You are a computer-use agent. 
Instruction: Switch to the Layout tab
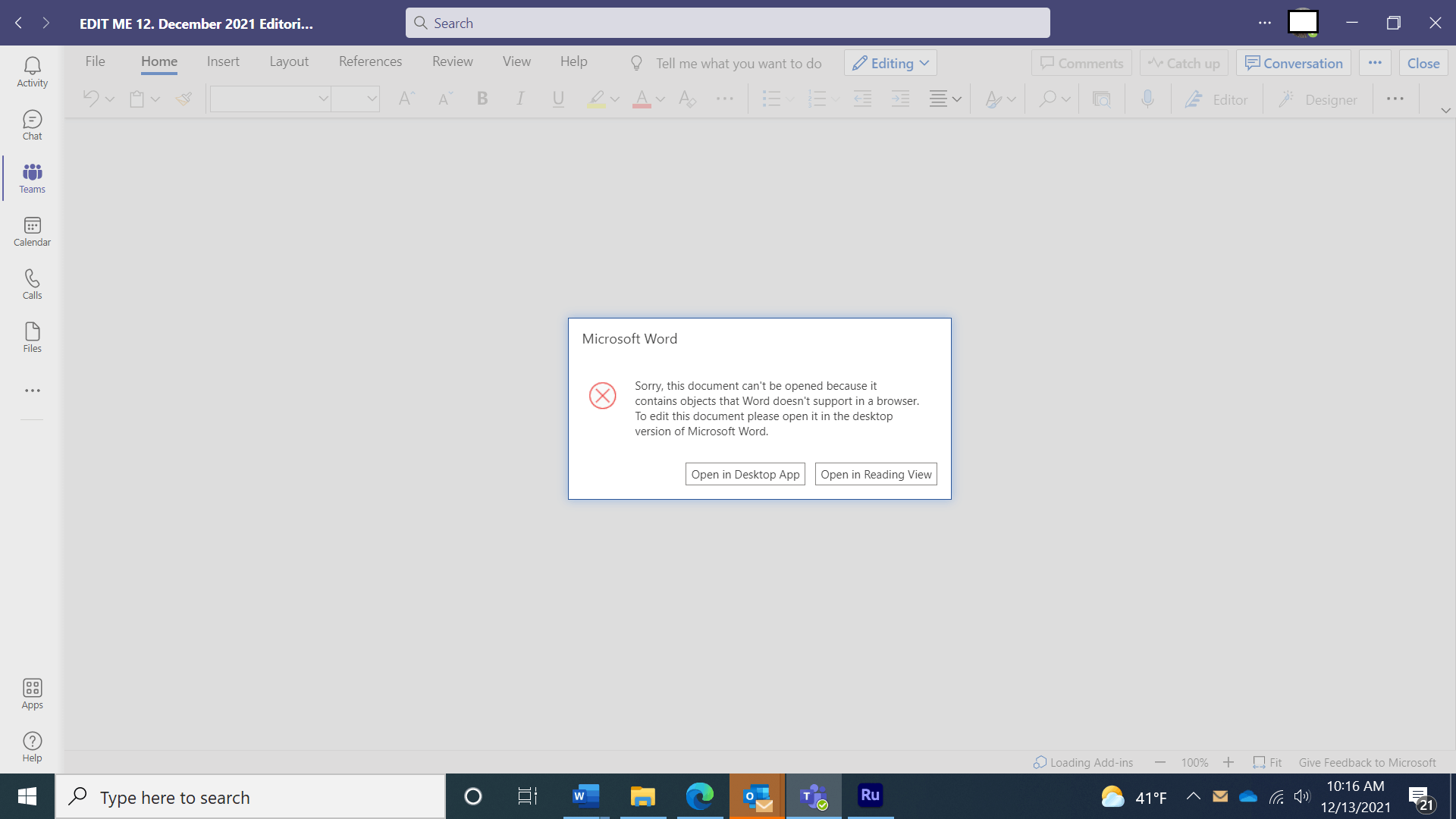pos(289,61)
